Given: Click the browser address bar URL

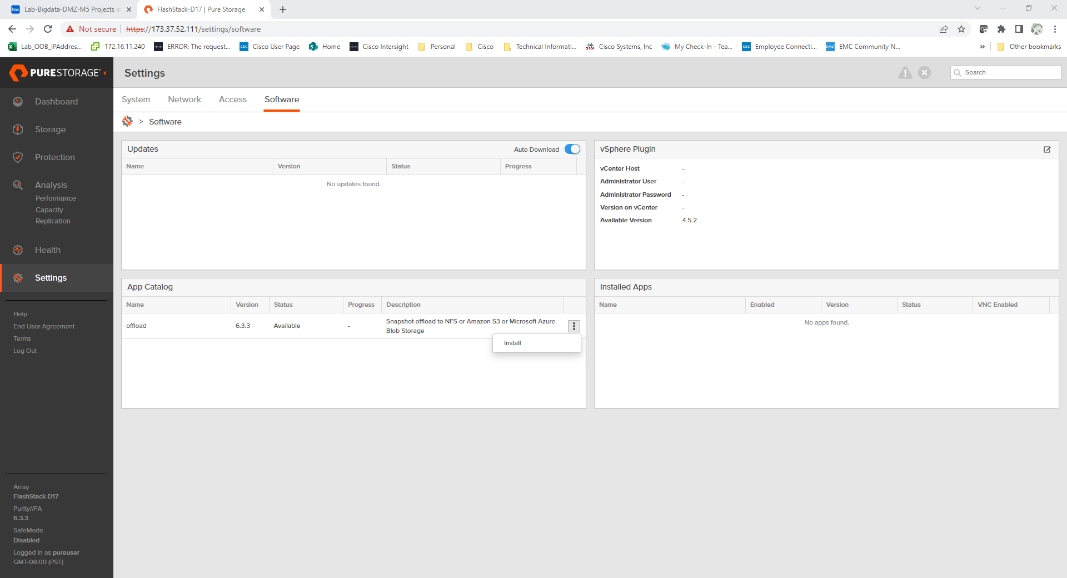Looking at the screenshot, I should coord(194,29).
